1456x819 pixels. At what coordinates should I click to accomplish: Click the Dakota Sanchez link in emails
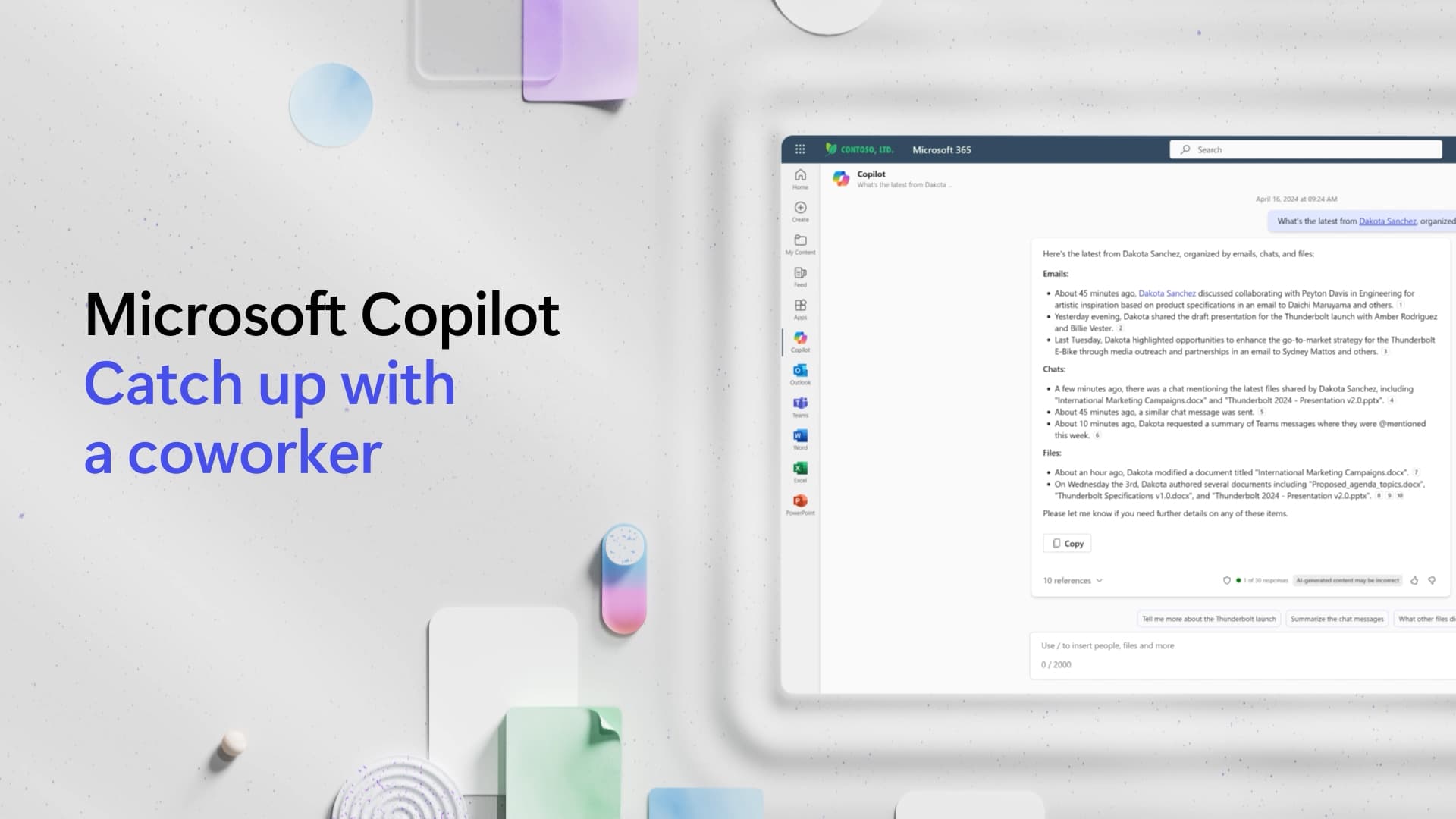[1166, 293]
